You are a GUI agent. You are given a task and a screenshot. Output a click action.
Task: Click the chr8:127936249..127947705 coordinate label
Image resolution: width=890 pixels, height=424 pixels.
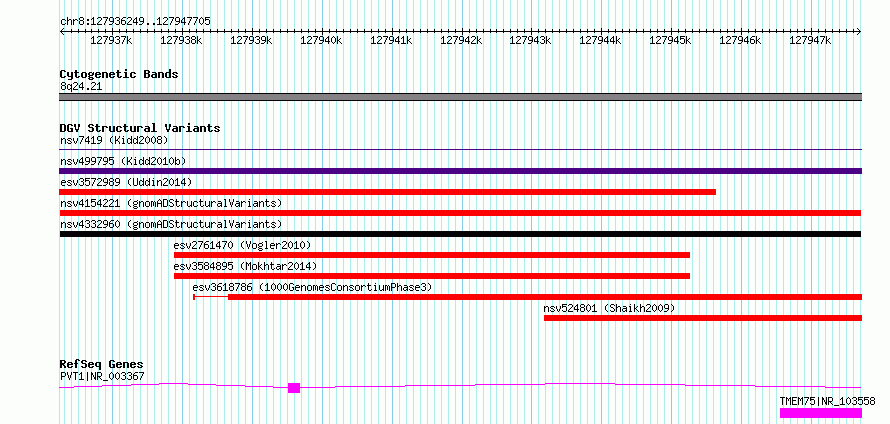coord(135,22)
